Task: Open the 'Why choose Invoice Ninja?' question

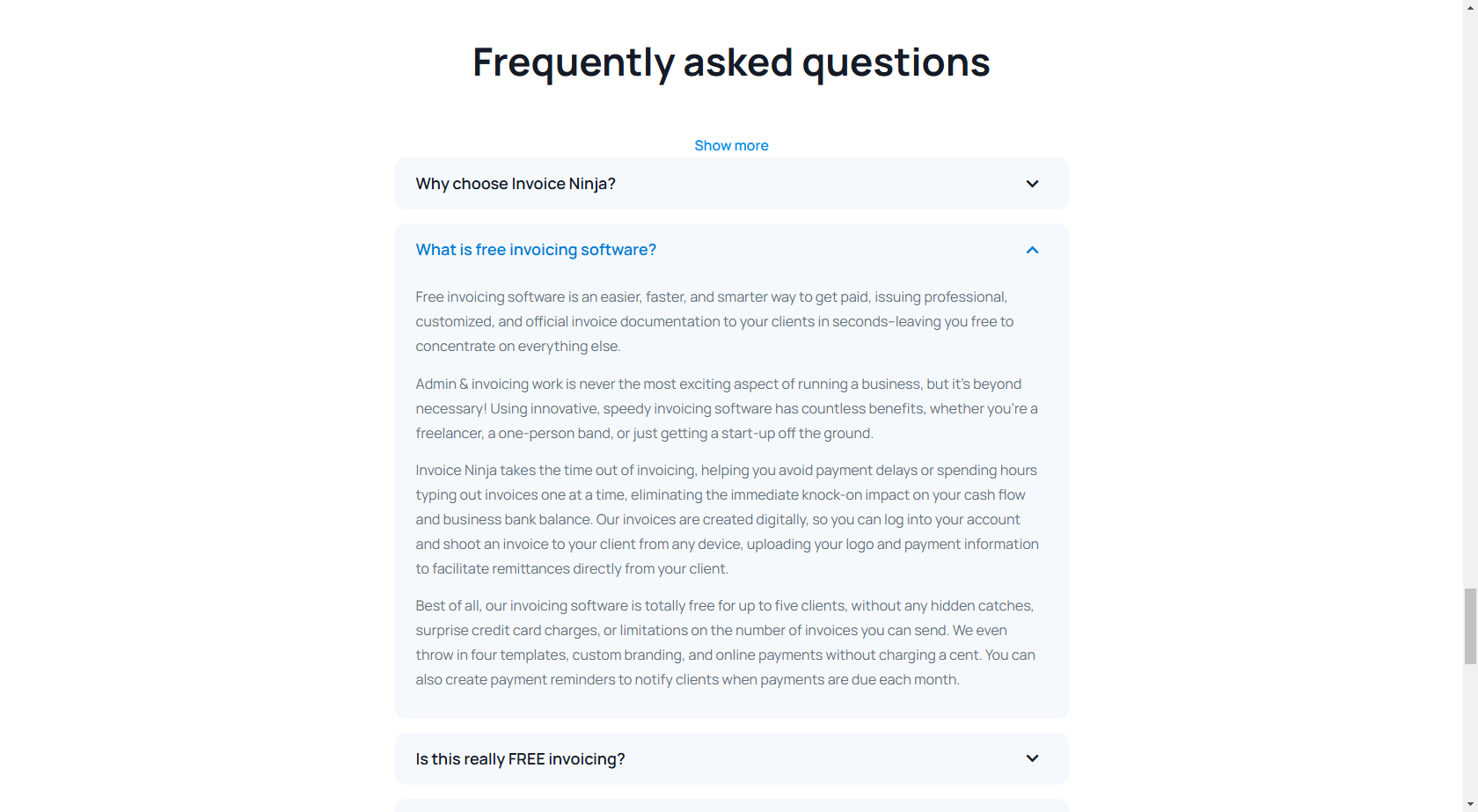Action: (x=516, y=184)
